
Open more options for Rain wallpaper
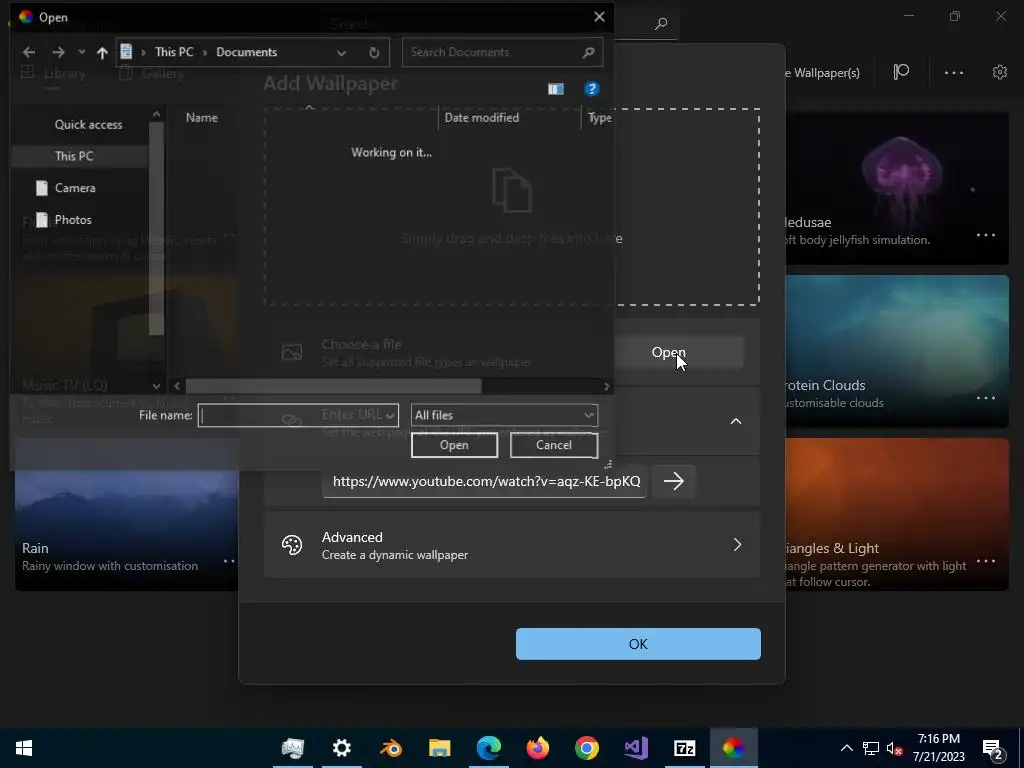point(229,561)
